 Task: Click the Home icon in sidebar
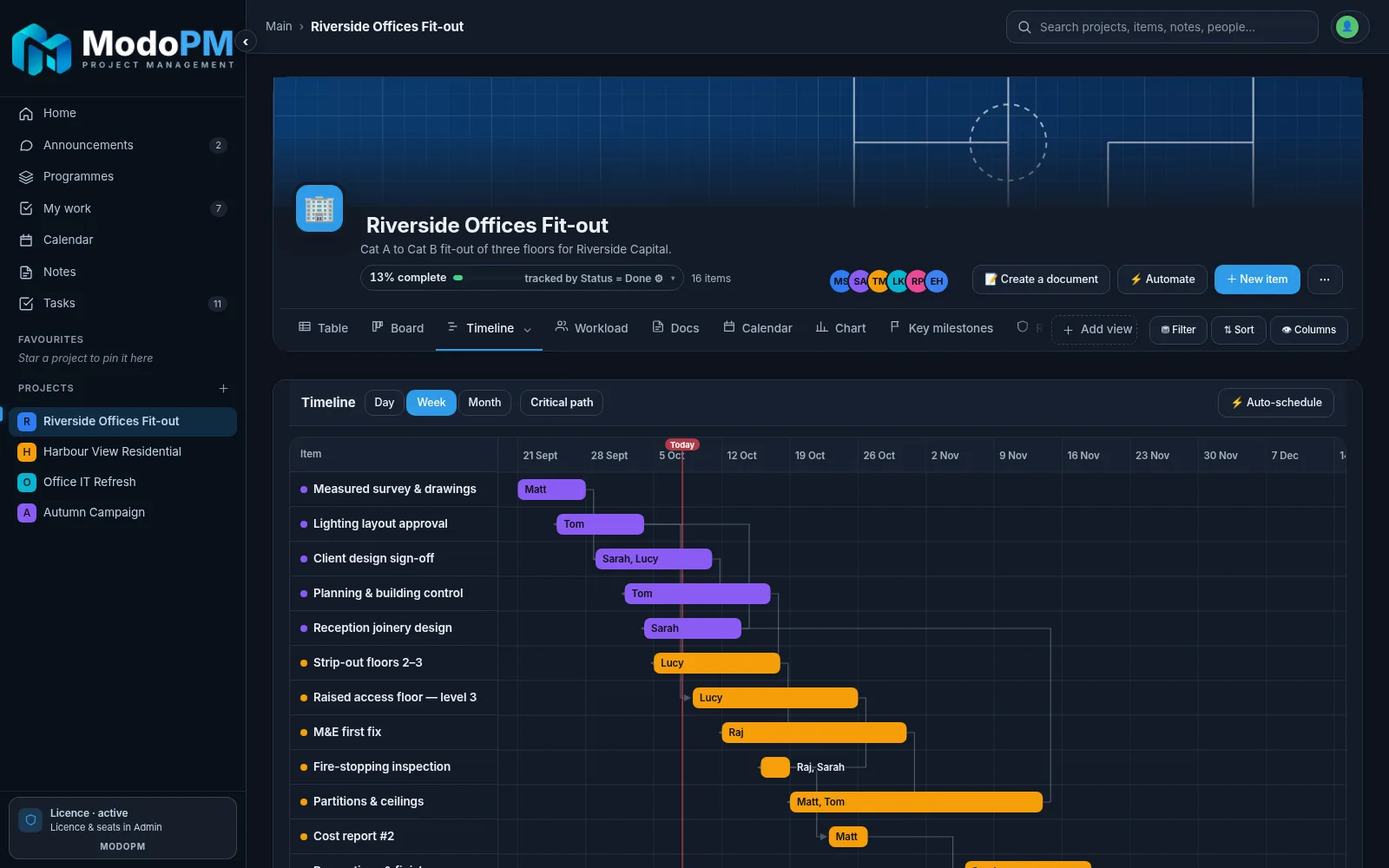point(26,114)
